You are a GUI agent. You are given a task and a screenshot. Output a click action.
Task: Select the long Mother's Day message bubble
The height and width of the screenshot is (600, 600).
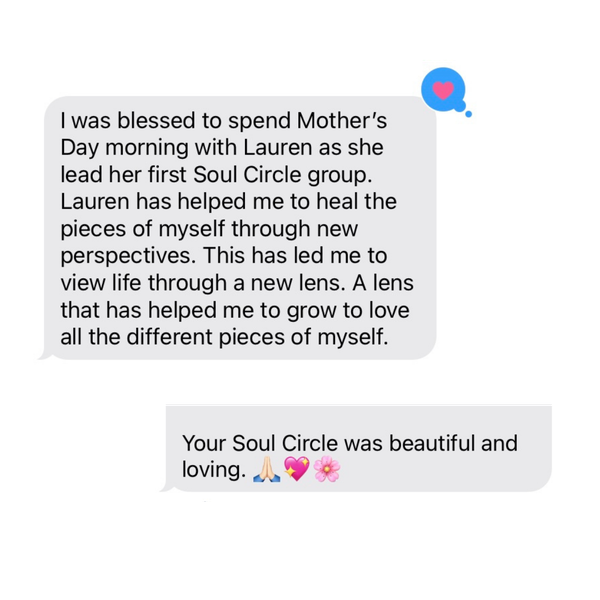click(240, 228)
